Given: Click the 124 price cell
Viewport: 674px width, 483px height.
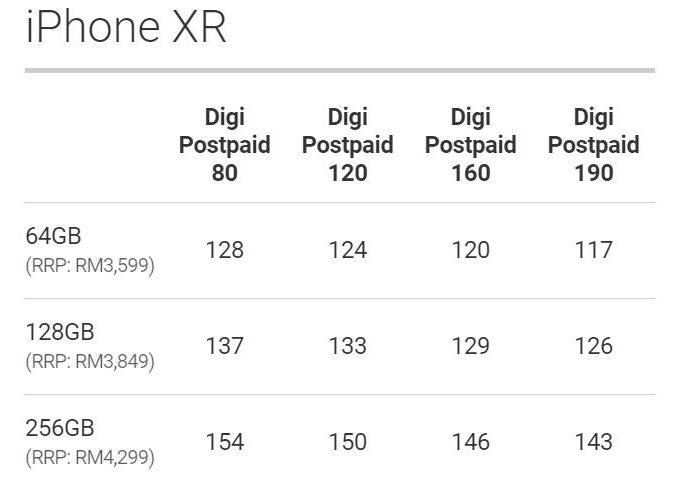Looking at the screenshot, I should [x=347, y=250].
